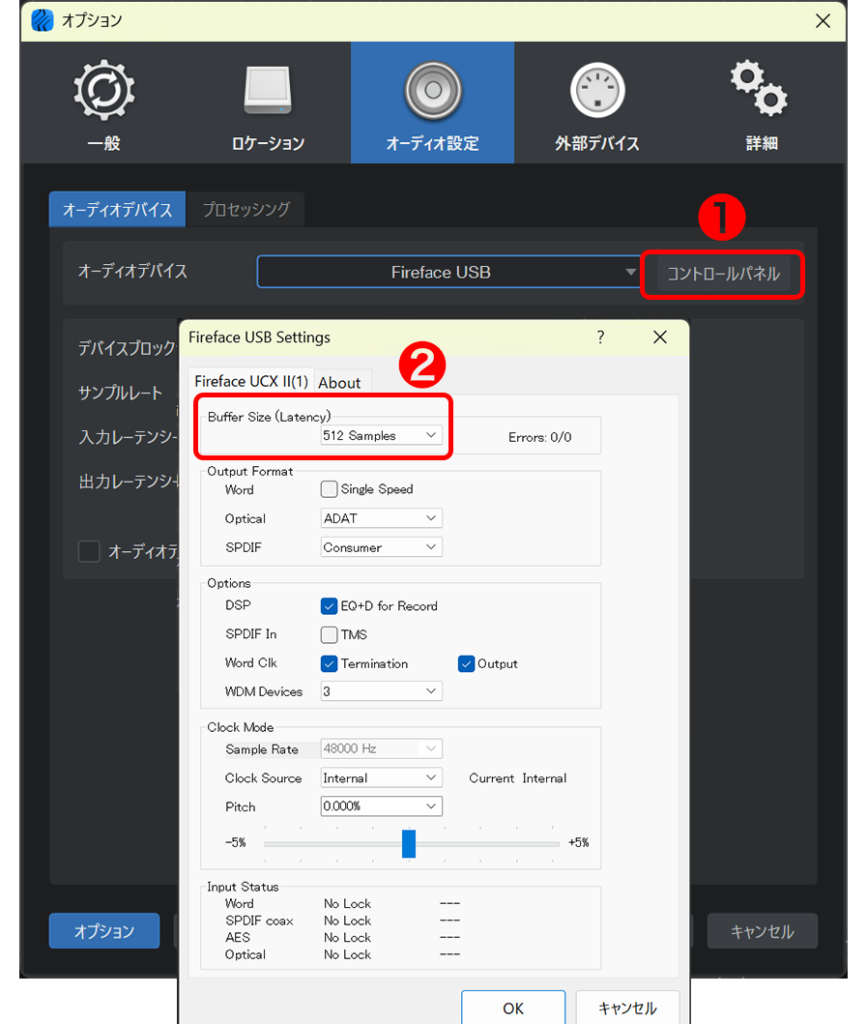This screenshot has width=867, height=1024.
Task: Switch to the About tab
Action: (340, 383)
